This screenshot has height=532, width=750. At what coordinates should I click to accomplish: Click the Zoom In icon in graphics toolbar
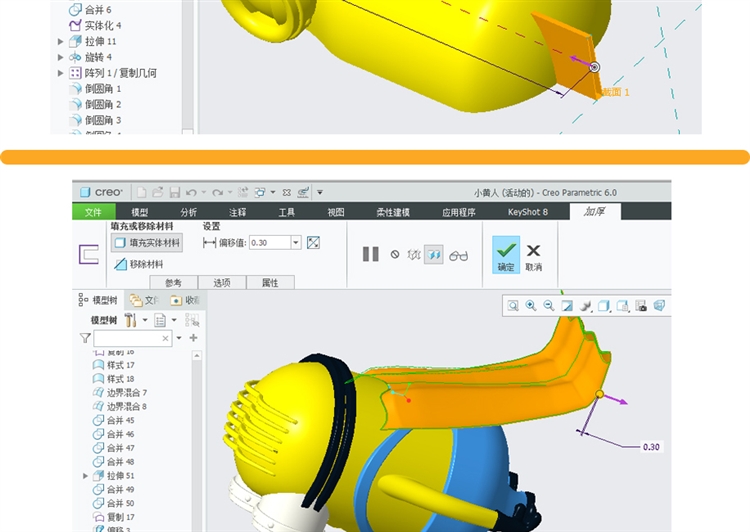[x=531, y=306]
